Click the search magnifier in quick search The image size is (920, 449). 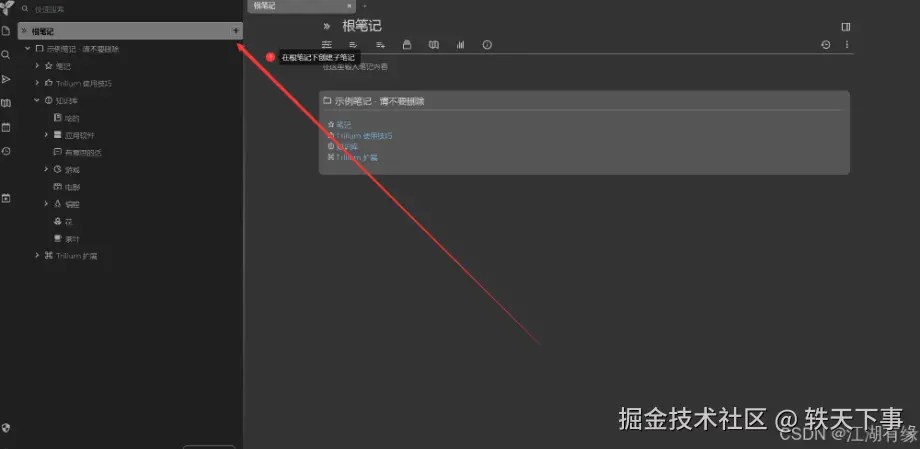pos(25,9)
